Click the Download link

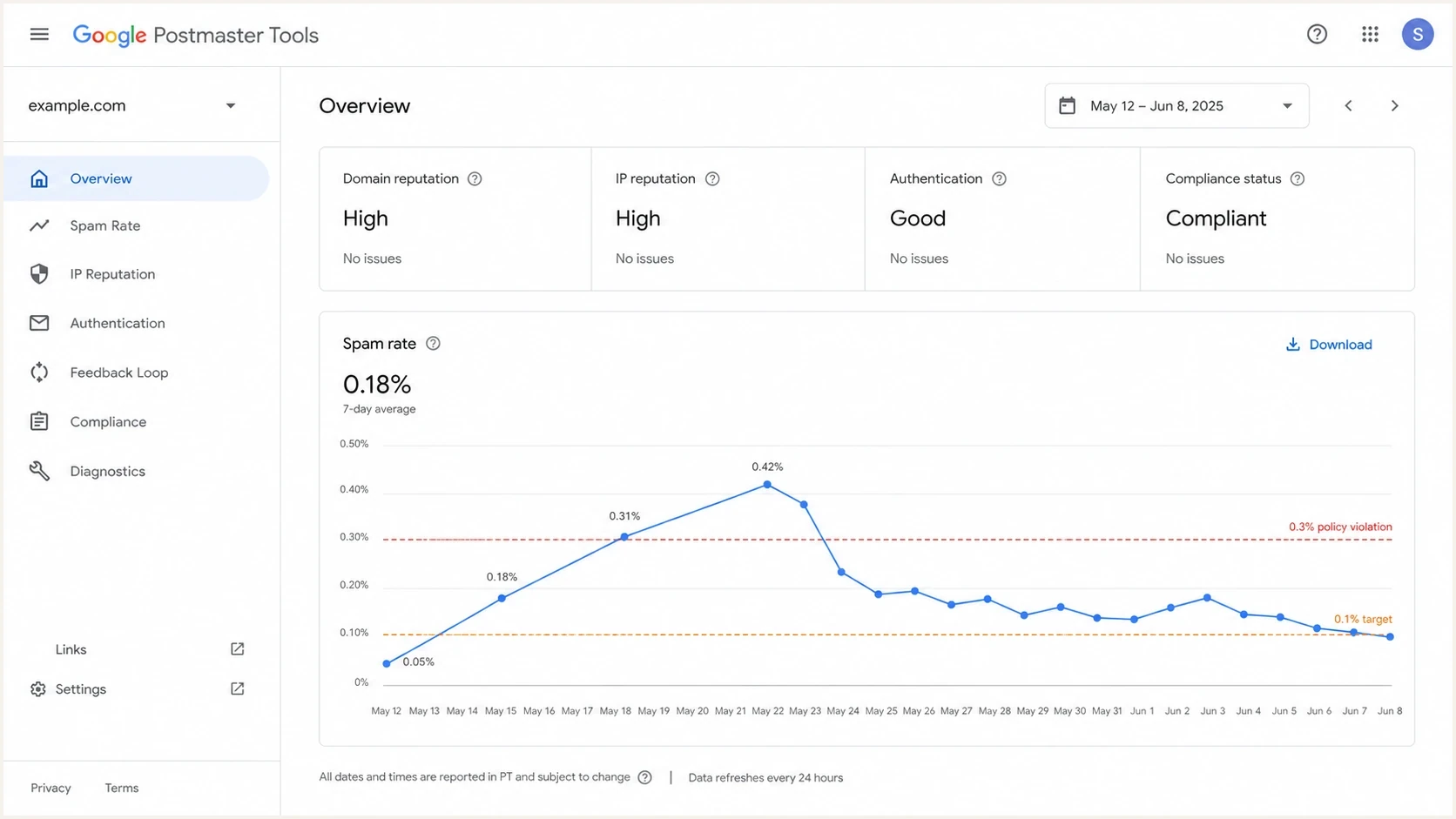click(x=1329, y=345)
